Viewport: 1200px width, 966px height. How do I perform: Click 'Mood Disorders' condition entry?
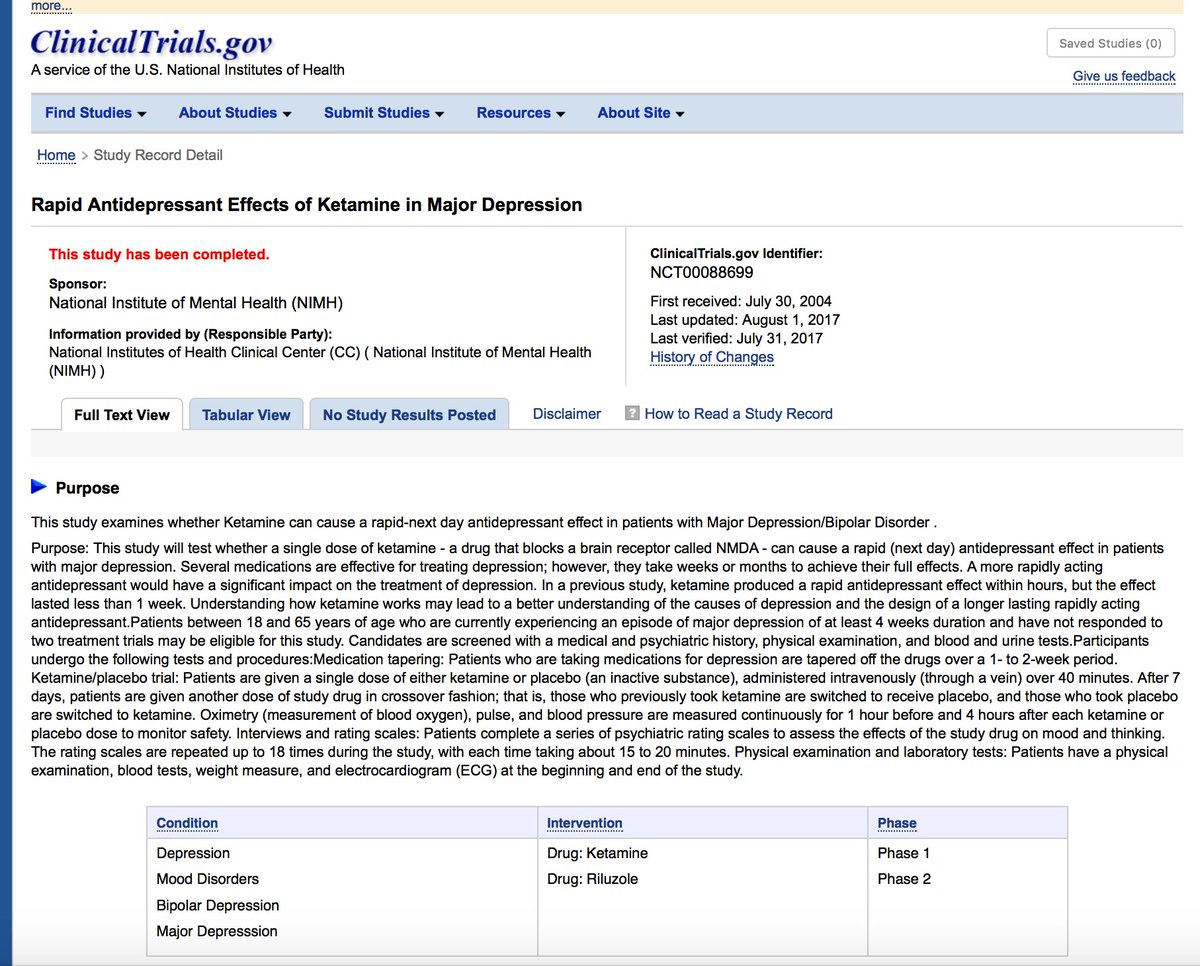207,879
